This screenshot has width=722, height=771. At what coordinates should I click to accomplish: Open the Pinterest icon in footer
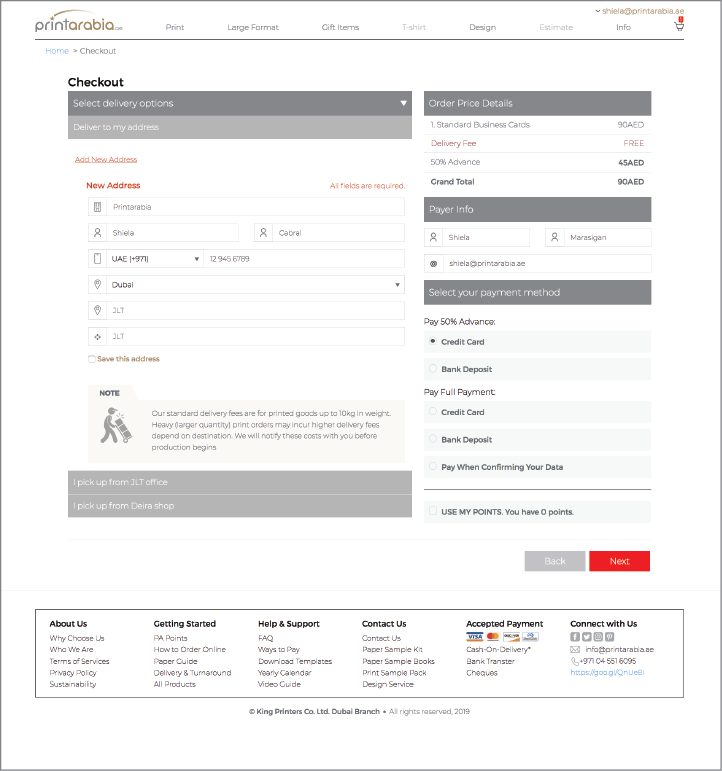[x=609, y=637]
